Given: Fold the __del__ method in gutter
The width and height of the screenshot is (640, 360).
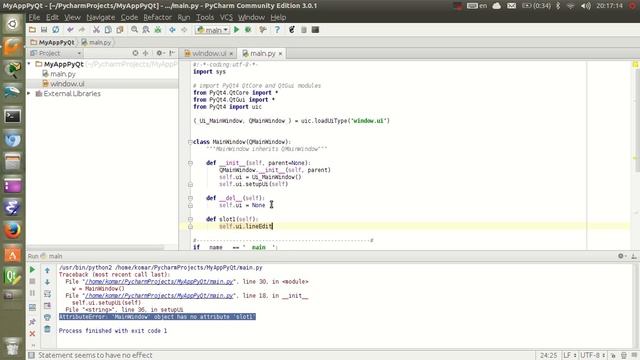Looking at the screenshot, I should (190, 198).
